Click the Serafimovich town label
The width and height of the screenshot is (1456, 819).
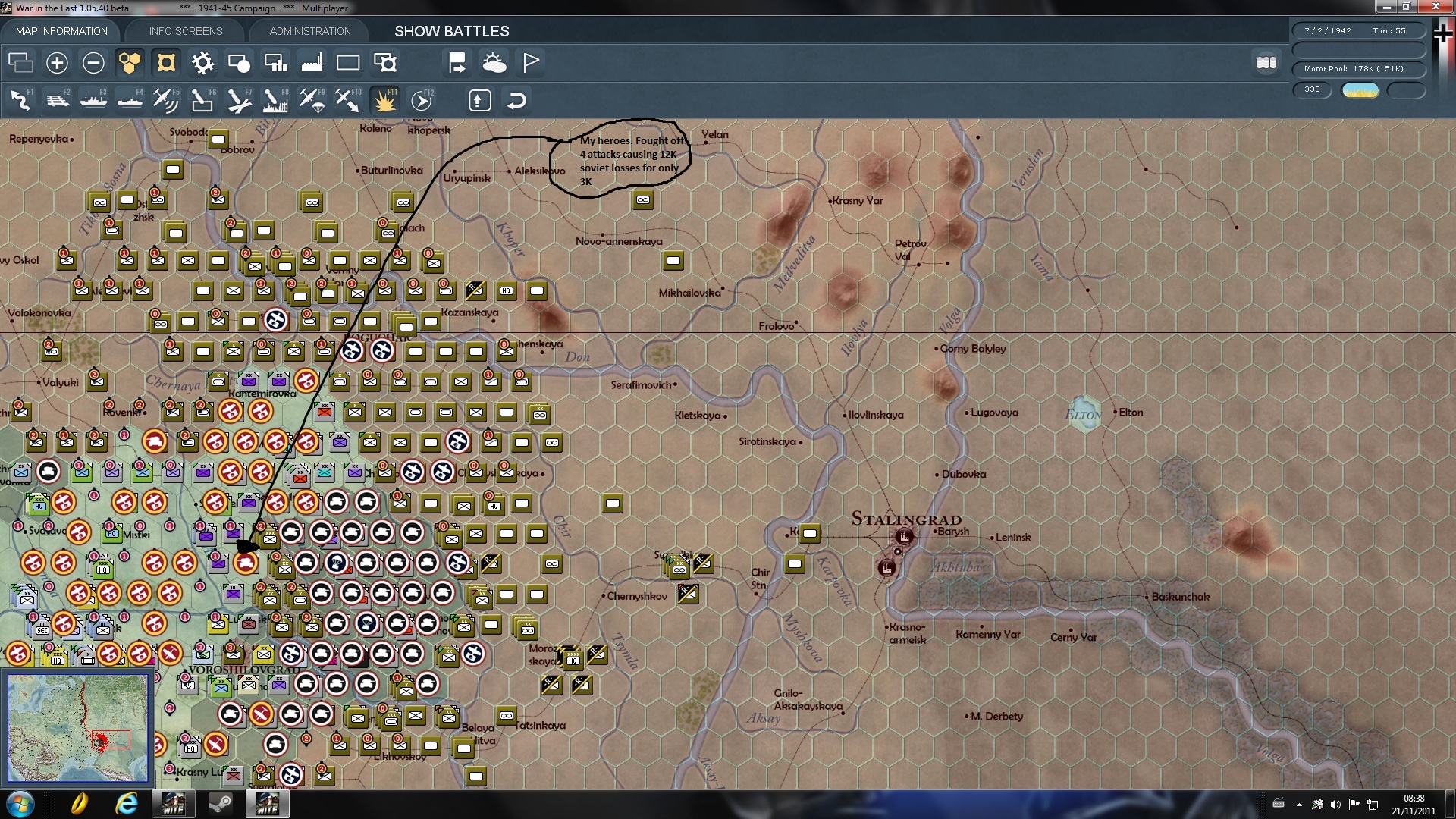pos(641,385)
